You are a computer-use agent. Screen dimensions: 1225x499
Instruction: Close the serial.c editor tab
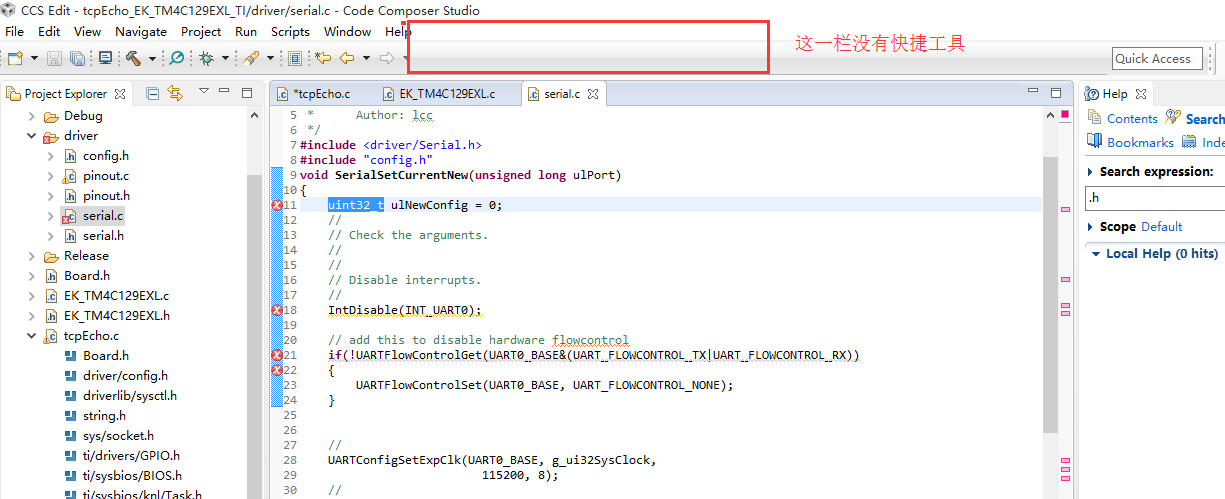pos(593,94)
